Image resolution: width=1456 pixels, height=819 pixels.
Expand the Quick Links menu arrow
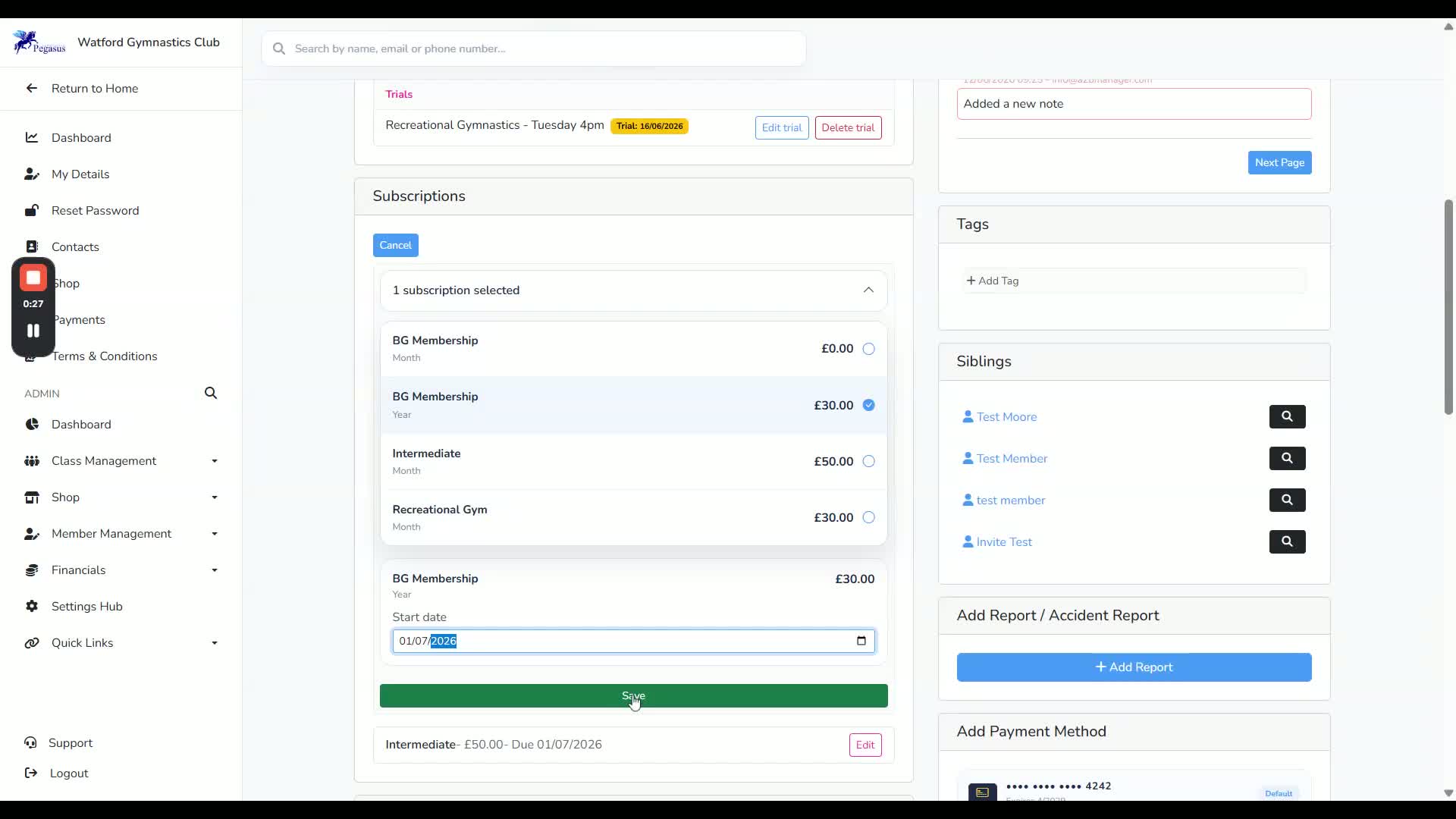215,643
